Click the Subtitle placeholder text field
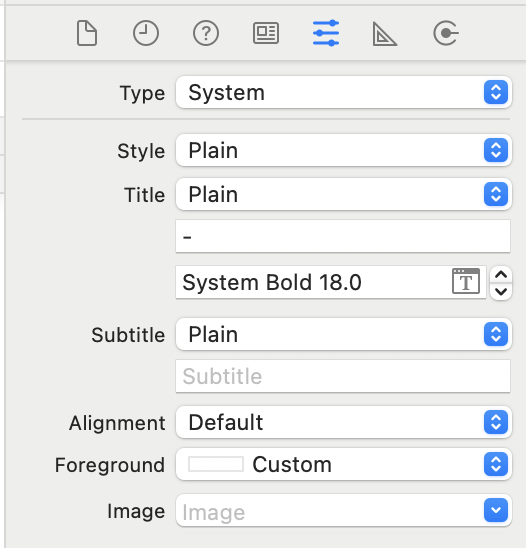The image size is (526, 548). (343, 376)
